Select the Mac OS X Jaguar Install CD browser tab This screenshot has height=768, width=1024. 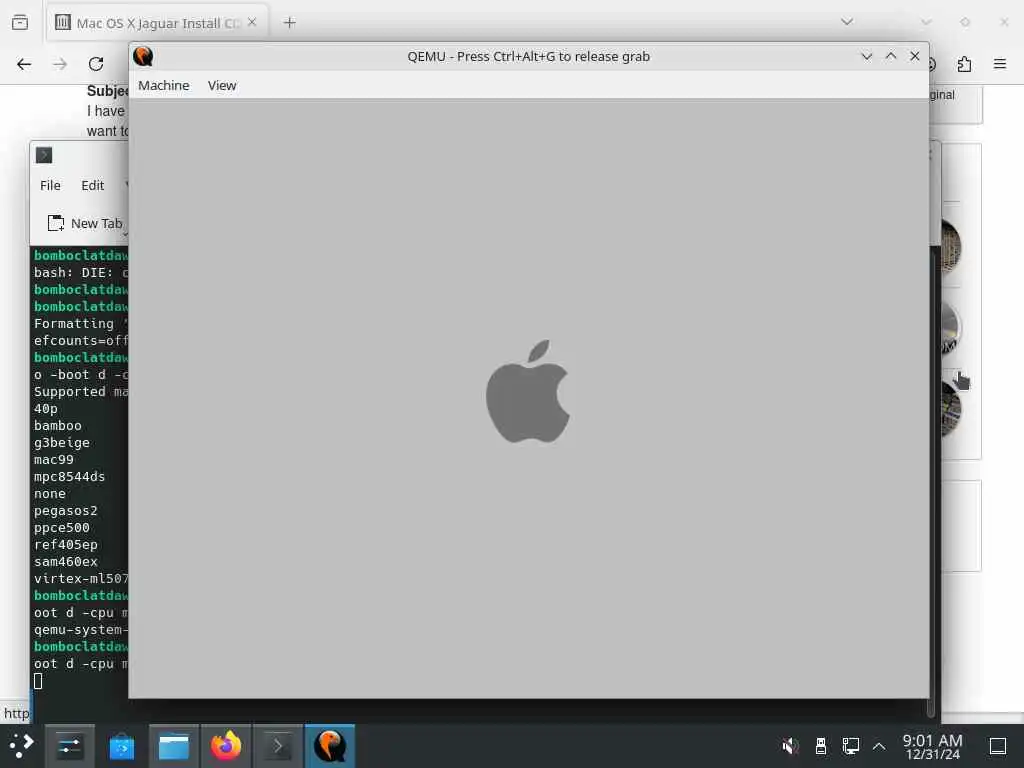click(157, 23)
